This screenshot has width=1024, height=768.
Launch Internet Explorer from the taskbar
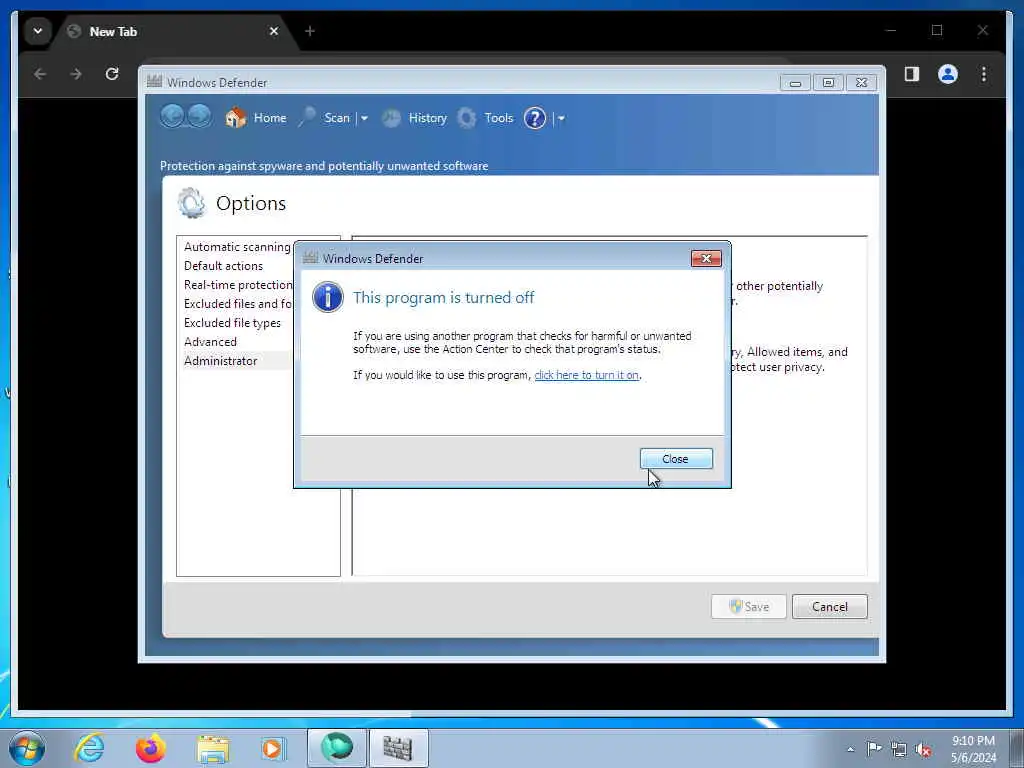pos(89,748)
